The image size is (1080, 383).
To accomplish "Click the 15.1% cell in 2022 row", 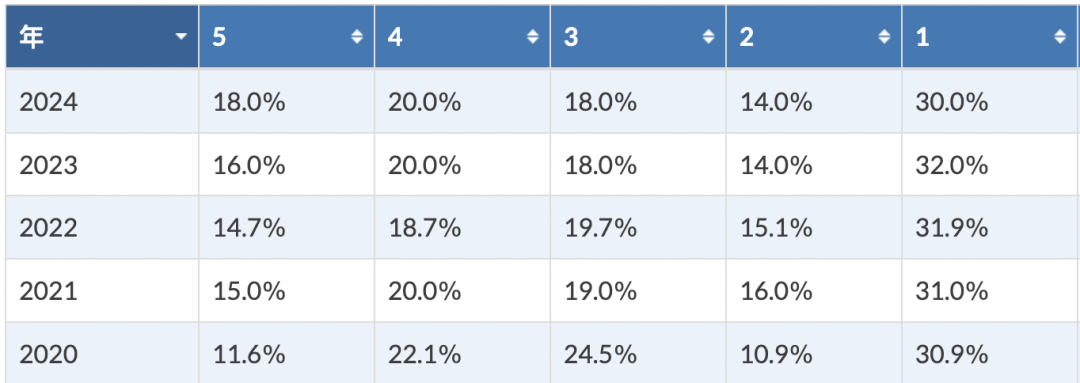I will [813, 227].
